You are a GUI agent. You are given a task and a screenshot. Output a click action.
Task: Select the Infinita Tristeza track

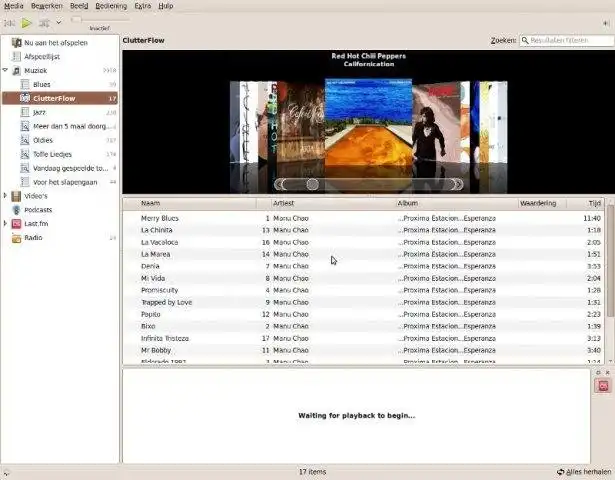click(x=364, y=338)
